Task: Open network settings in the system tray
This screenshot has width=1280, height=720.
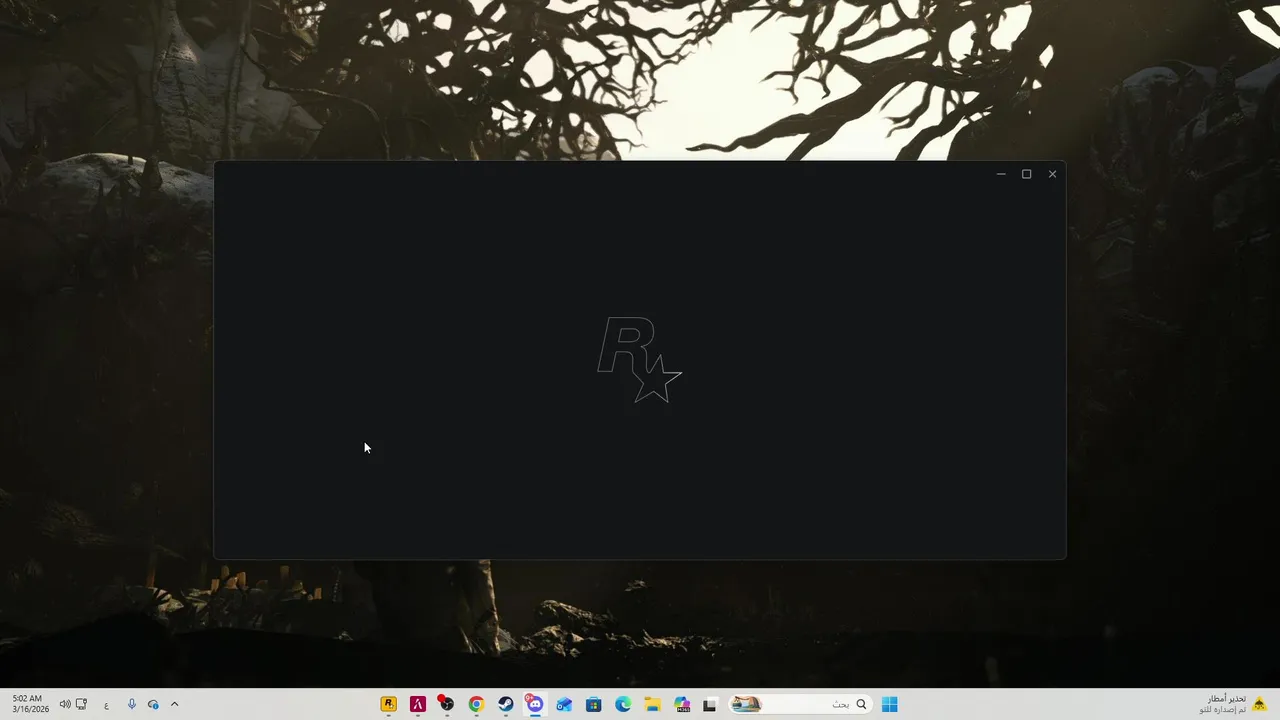Action: click(82, 704)
